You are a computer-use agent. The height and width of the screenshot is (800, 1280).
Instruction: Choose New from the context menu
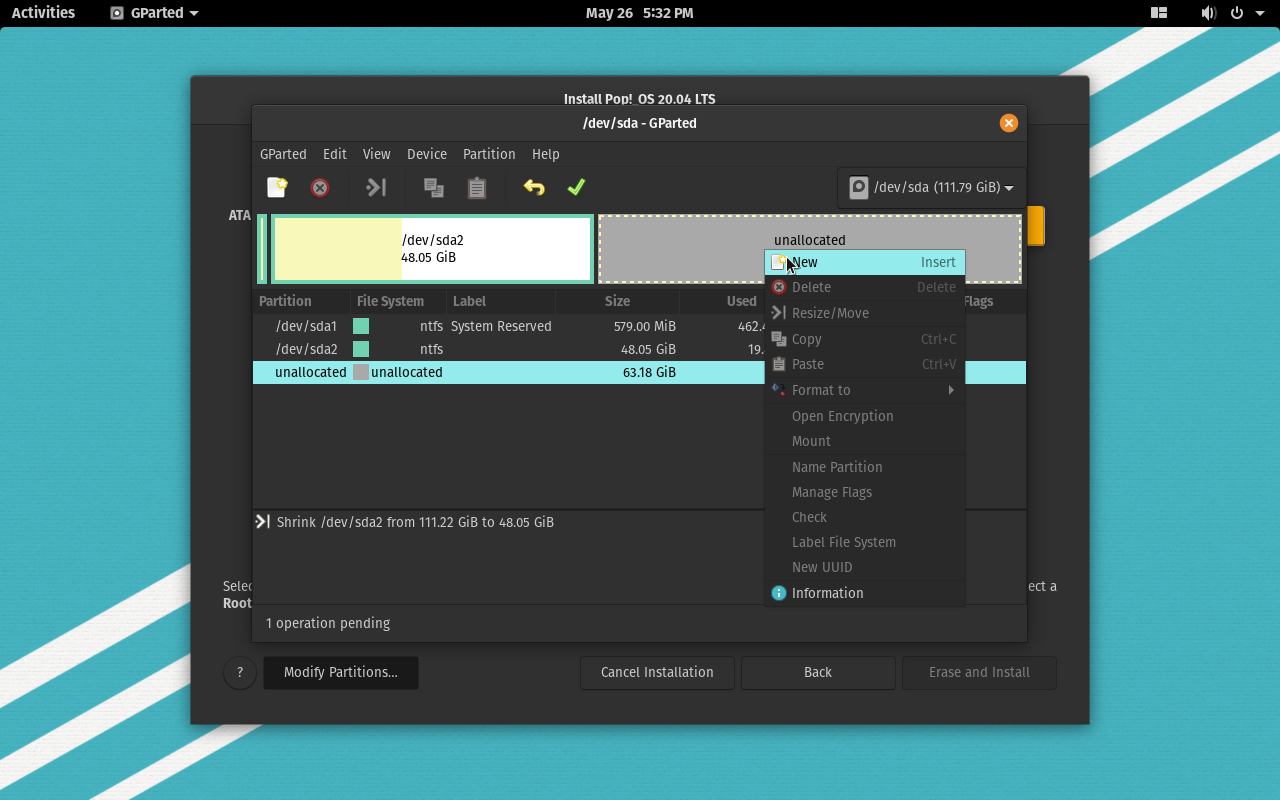click(x=864, y=262)
